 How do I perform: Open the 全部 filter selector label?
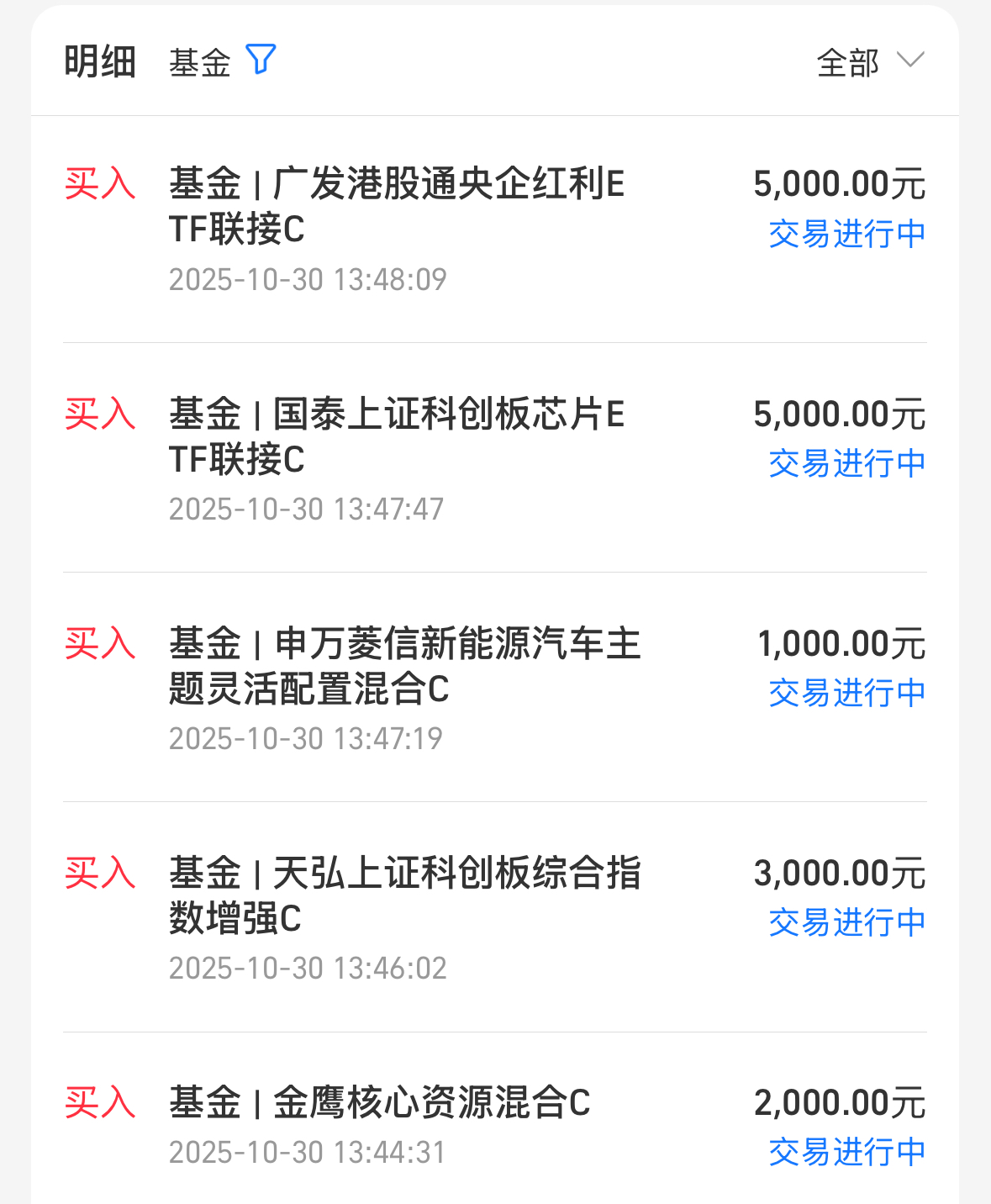point(848,63)
